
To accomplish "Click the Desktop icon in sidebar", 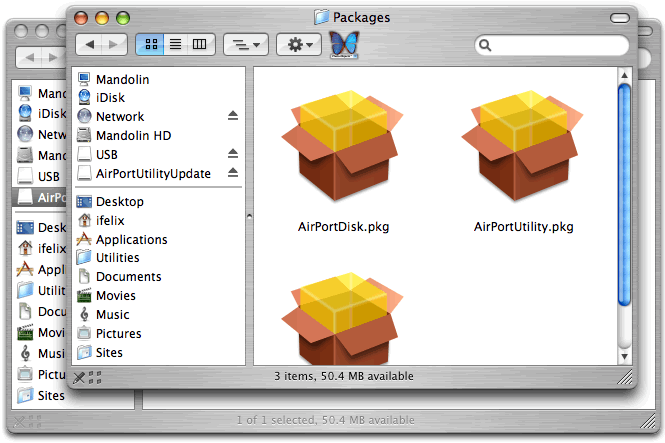I will tap(84, 201).
